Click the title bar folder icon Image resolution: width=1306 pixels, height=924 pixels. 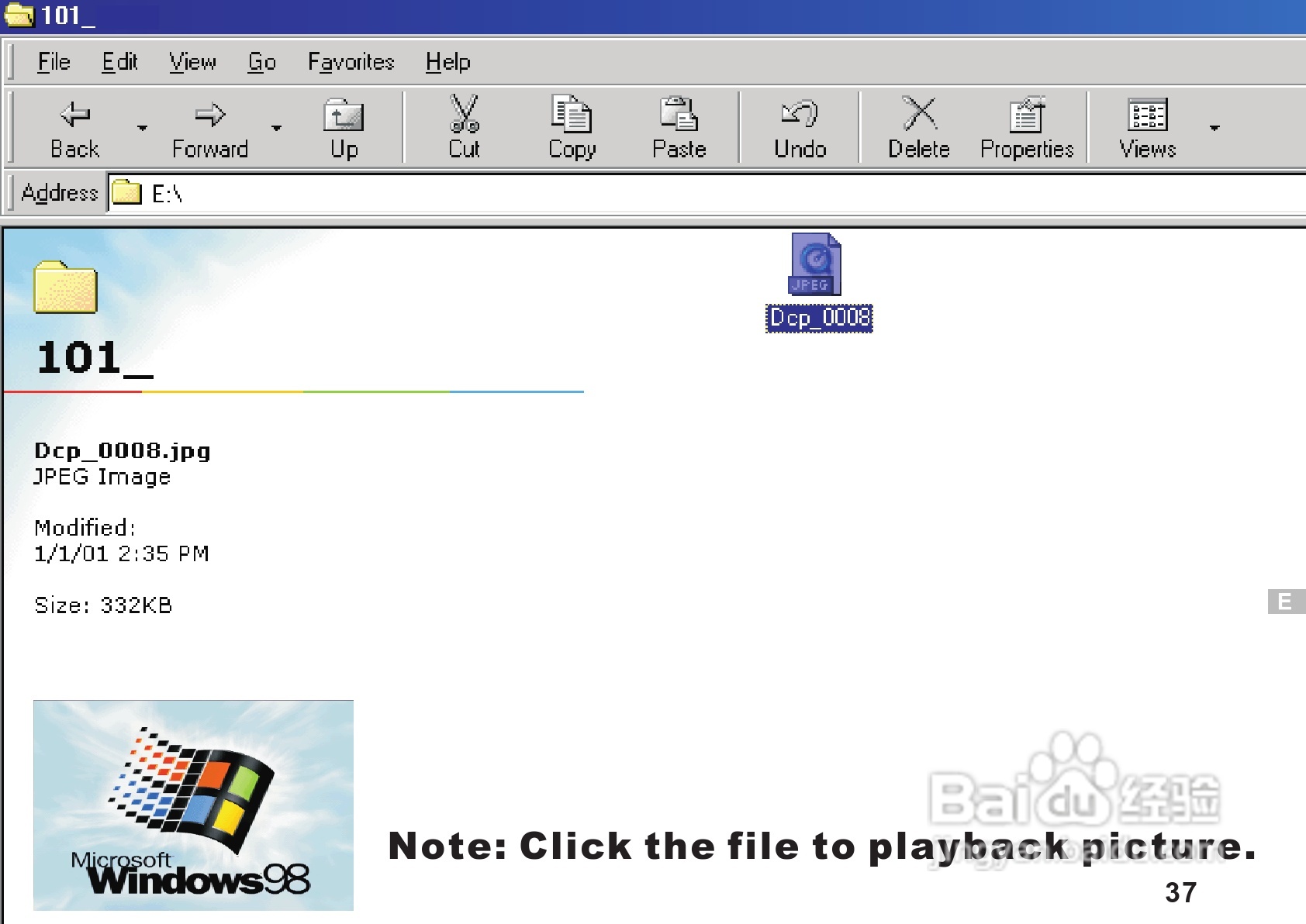click(19, 15)
